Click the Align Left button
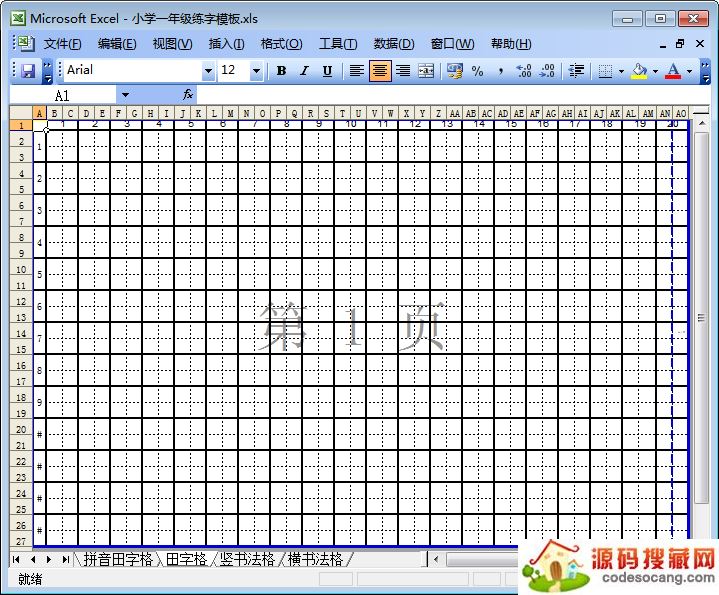 [x=356, y=71]
